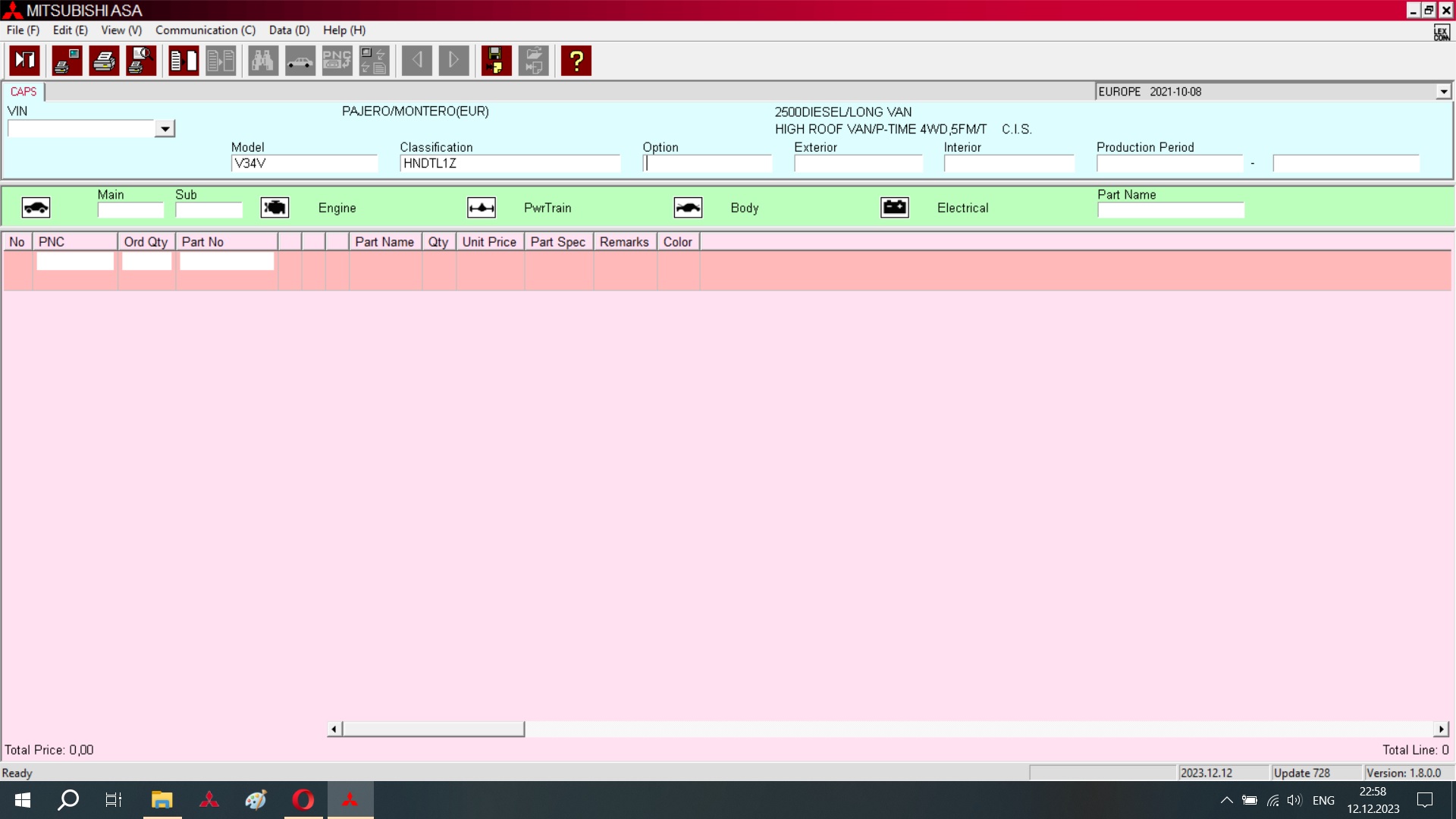Image resolution: width=1456 pixels, height=819 pixels.
Task: Click the whole vehicle icon in green bar
Action: point(36,208)
